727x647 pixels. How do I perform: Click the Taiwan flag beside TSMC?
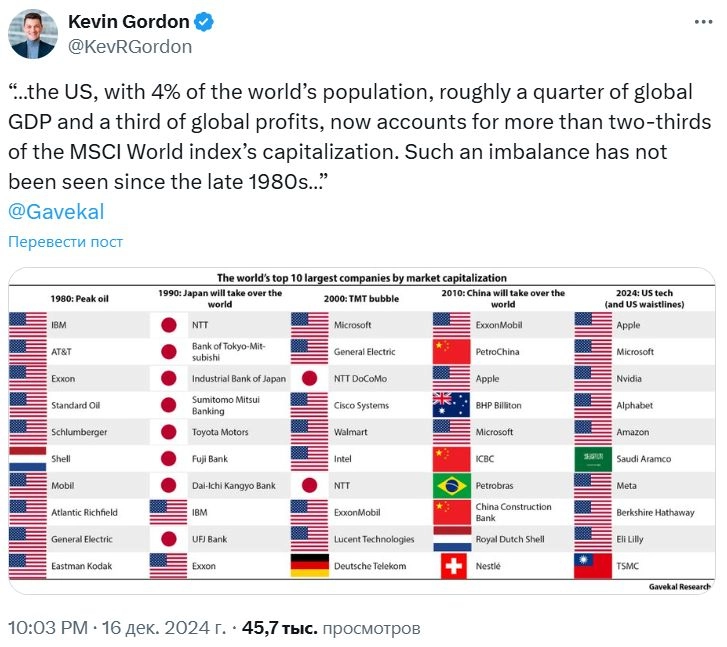click(593, 566)
